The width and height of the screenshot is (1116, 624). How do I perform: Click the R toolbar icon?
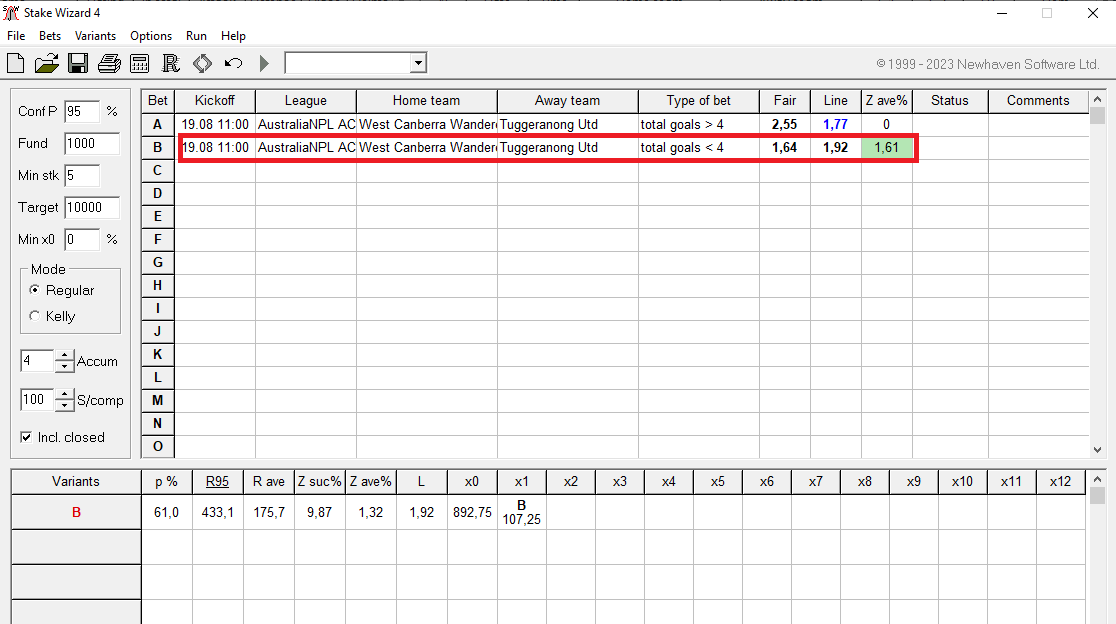coord(171,63)
